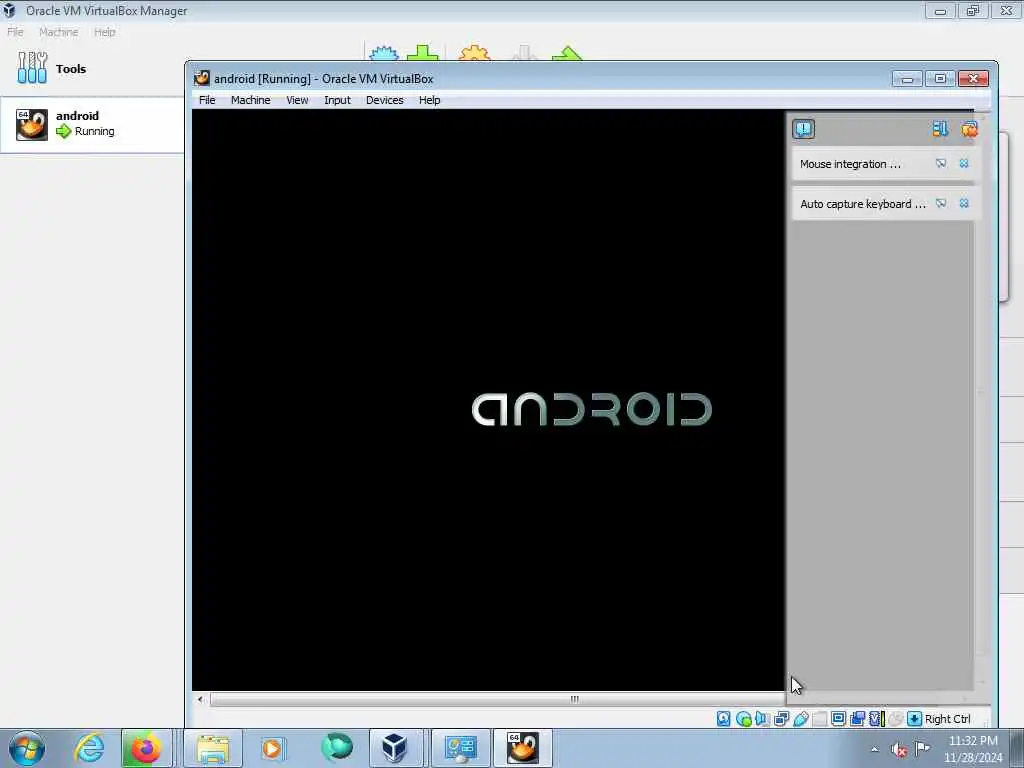Click the display status bar icon

[x=839, y=719]
